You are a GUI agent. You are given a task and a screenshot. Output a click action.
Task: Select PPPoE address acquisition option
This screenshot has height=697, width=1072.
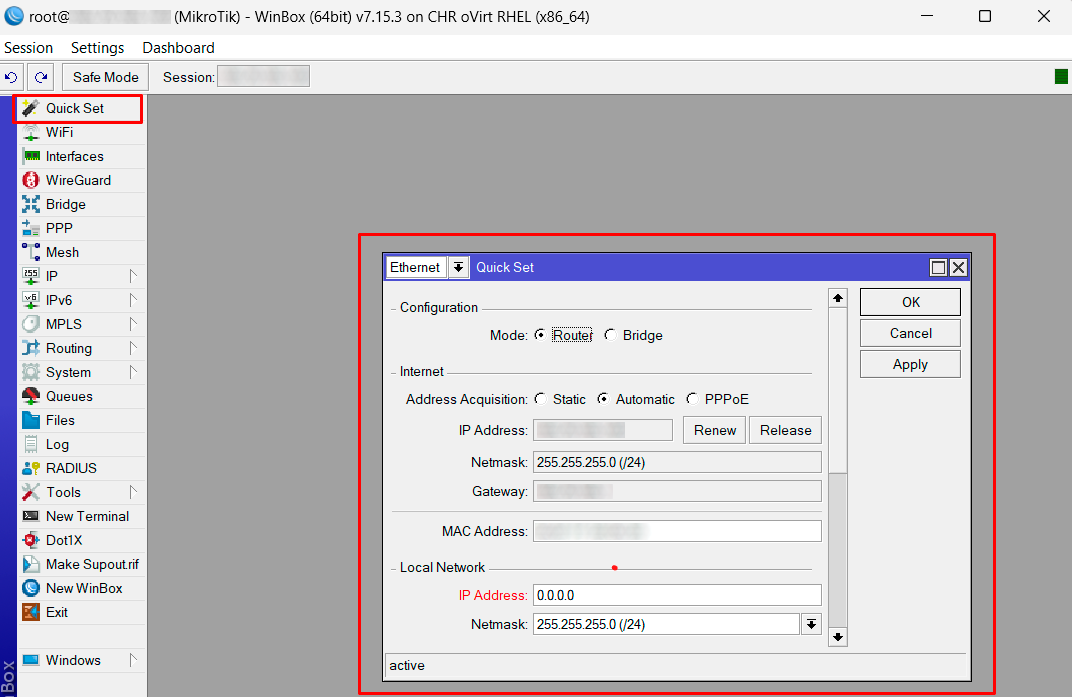pyautogui.click(x=692, y=399)
